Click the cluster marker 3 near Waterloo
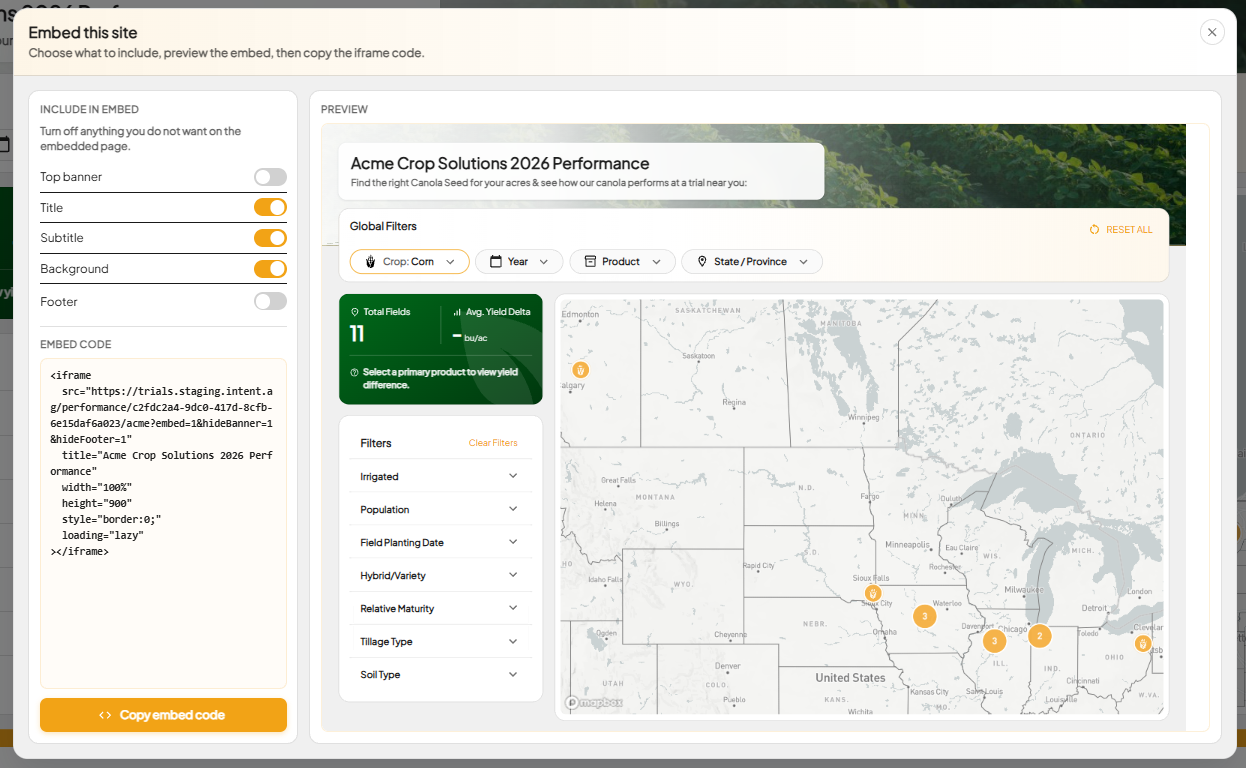The width and height of the screenshot is (1246, 768). pyautogui.click(x=925, y=616)
